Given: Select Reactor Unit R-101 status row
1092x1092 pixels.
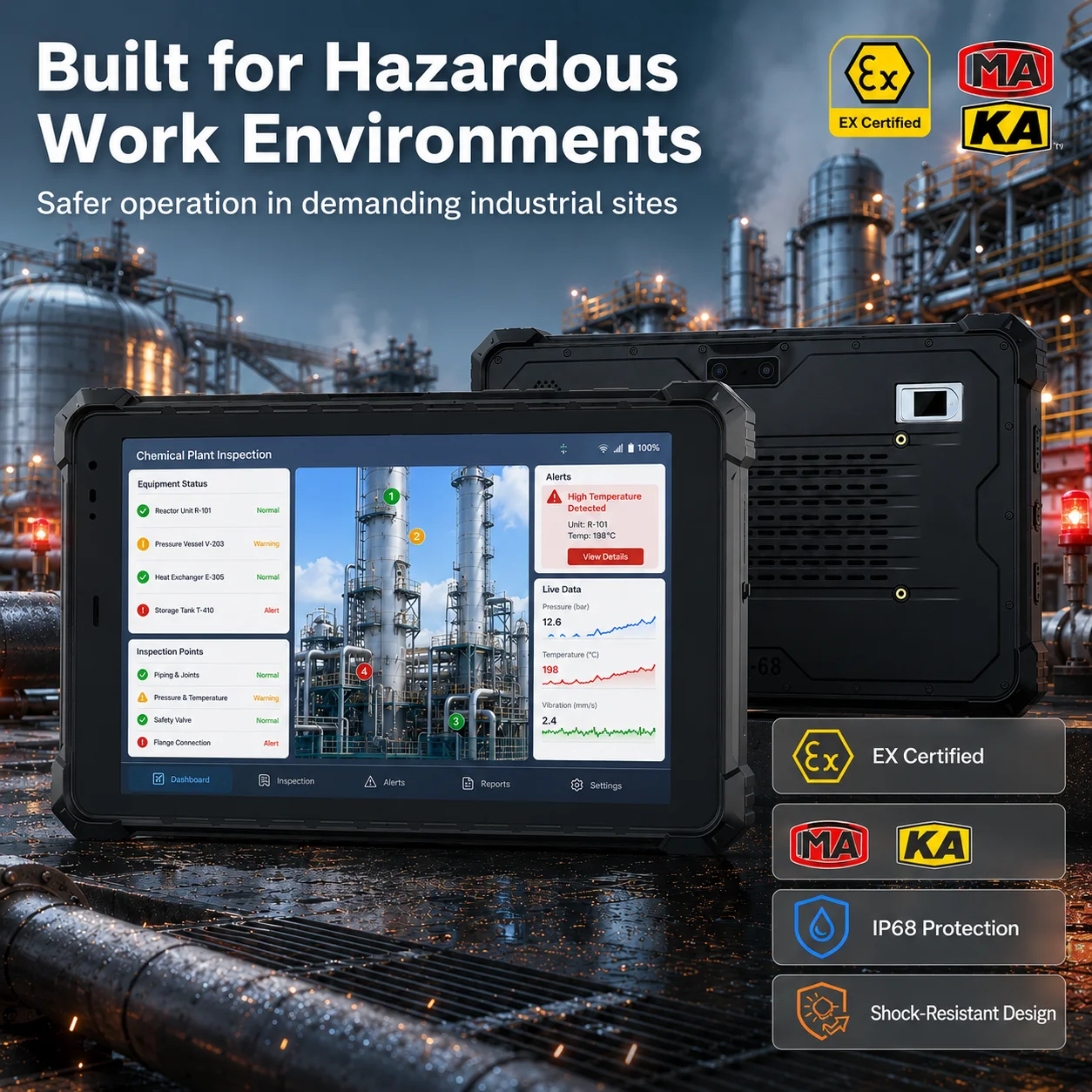Looking at the screenshot, I should click(x=208, y=511).
